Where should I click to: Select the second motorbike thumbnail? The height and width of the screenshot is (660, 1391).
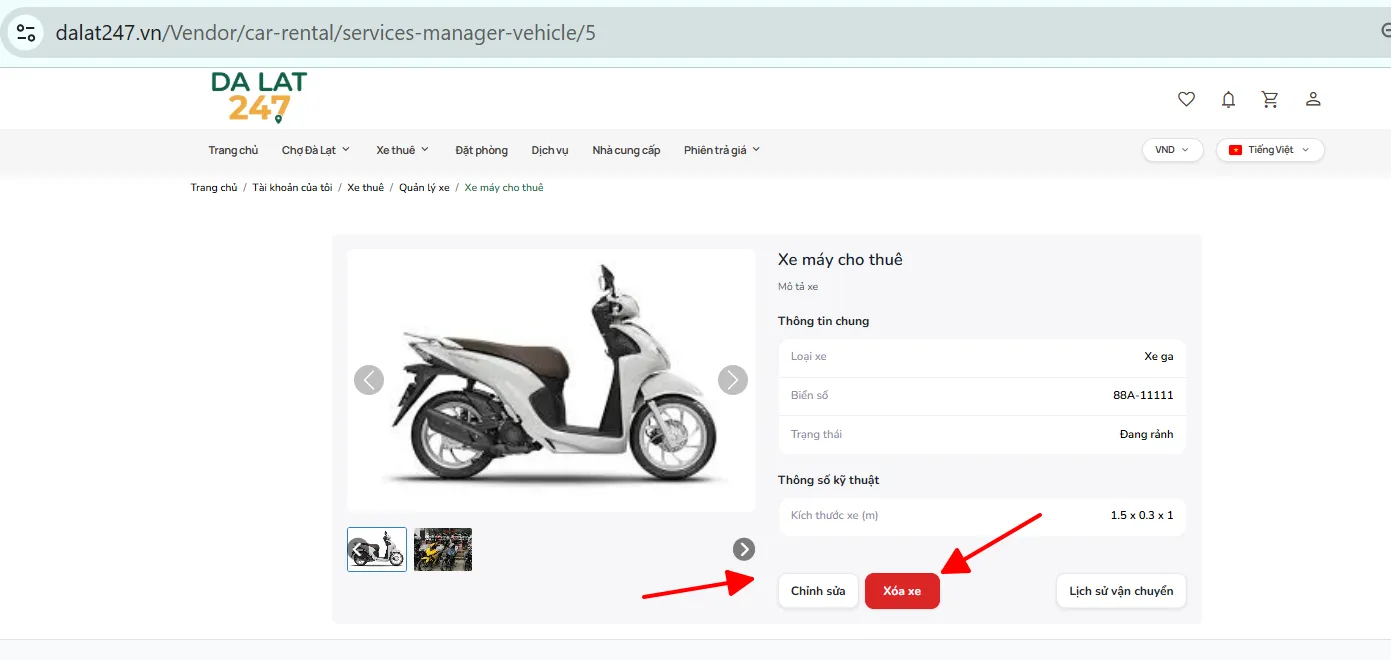pos(443,549)
